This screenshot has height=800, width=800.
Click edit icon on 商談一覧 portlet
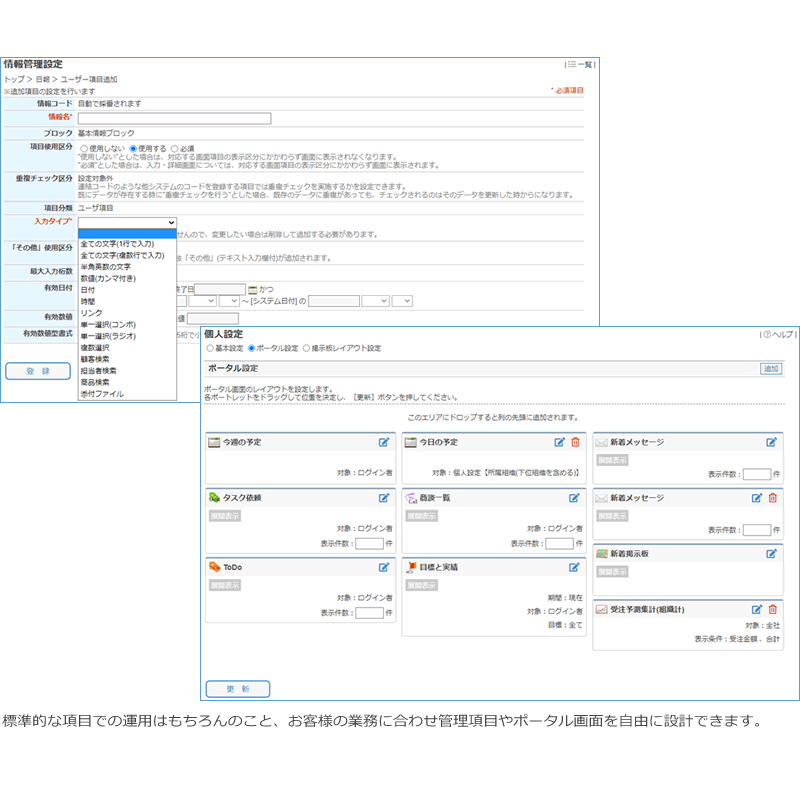point(575,497)
